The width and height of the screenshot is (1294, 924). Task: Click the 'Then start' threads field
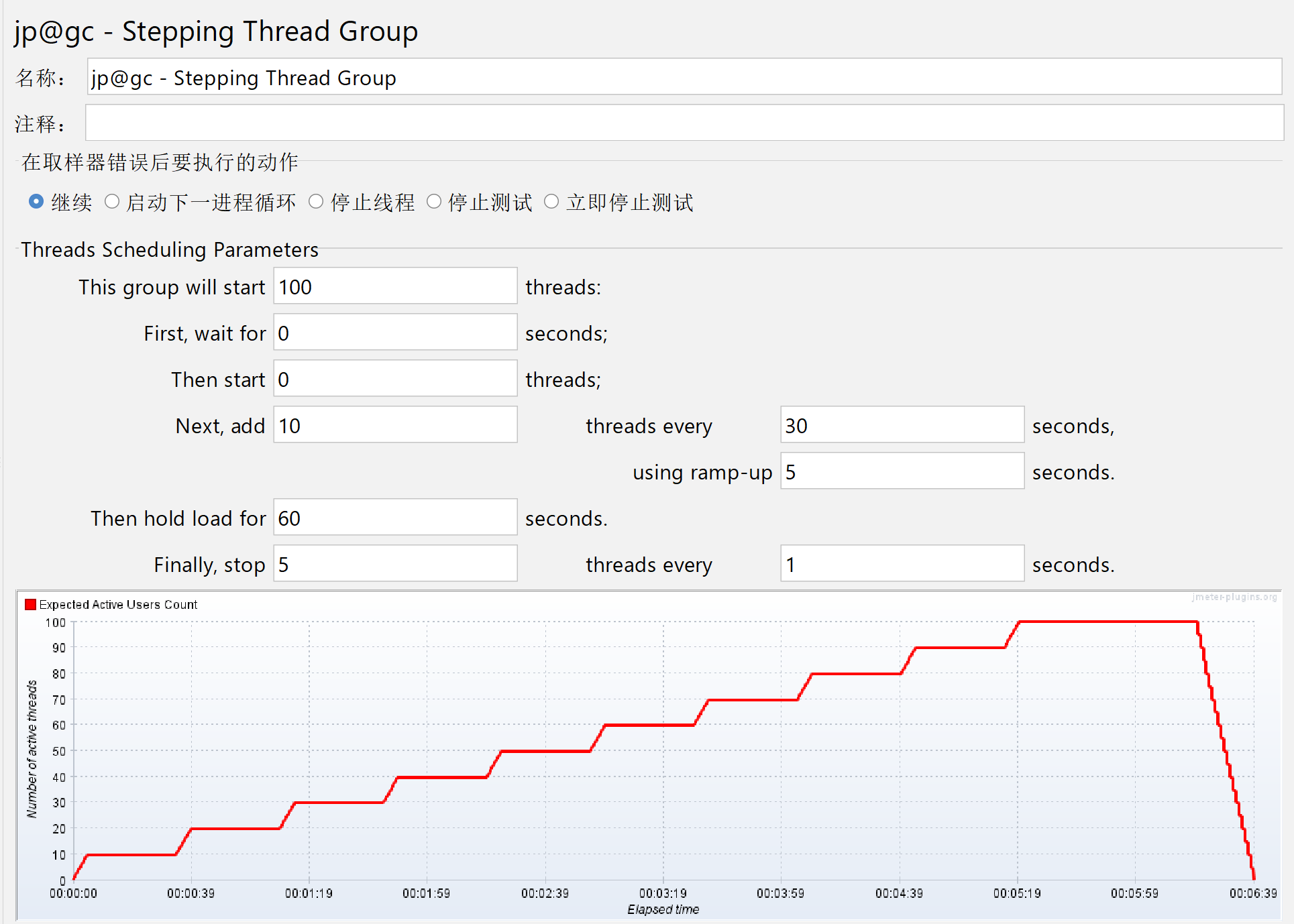(394, 380)
